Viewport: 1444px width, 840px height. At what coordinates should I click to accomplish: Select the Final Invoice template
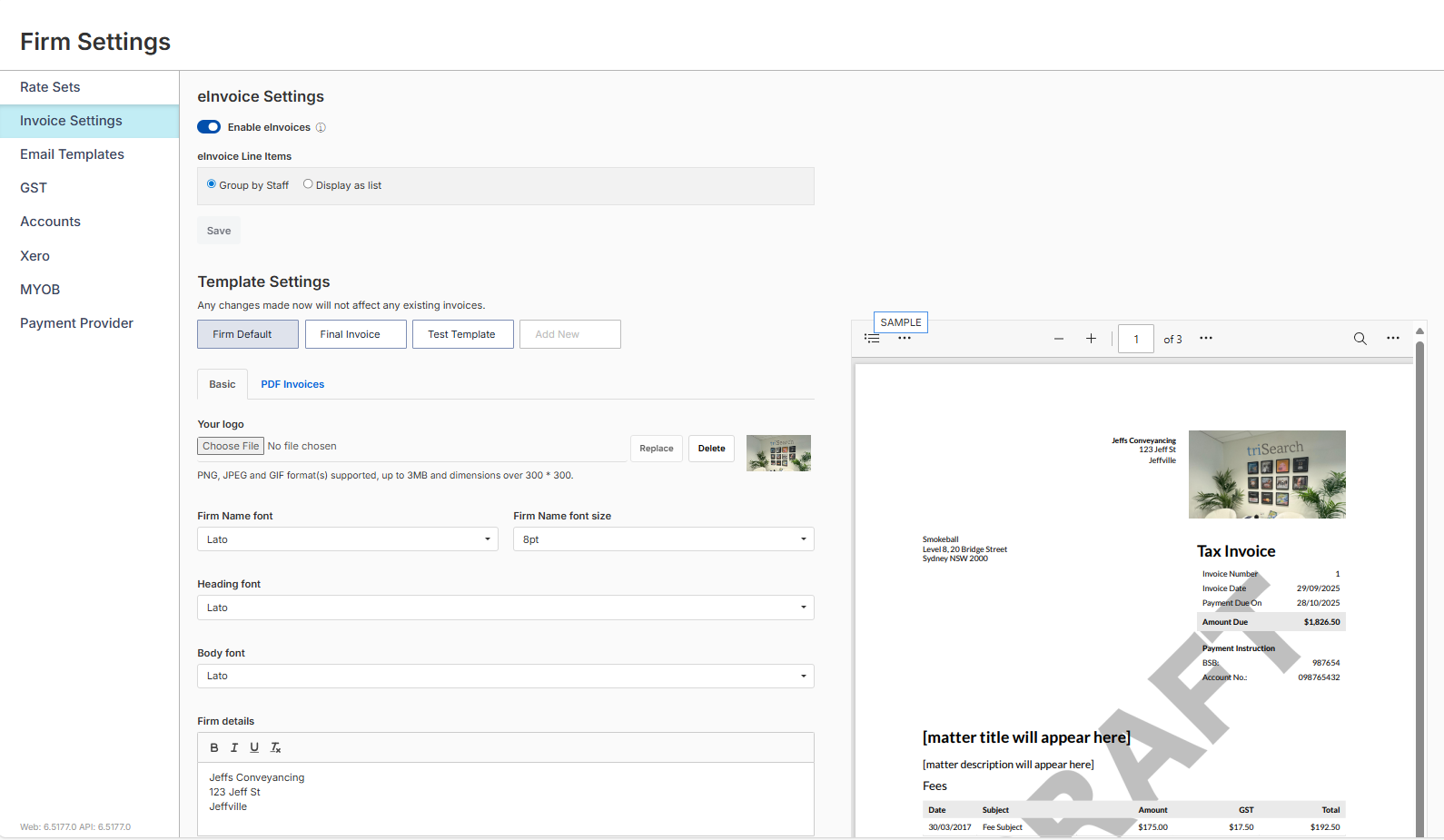(x=356, y=334)
